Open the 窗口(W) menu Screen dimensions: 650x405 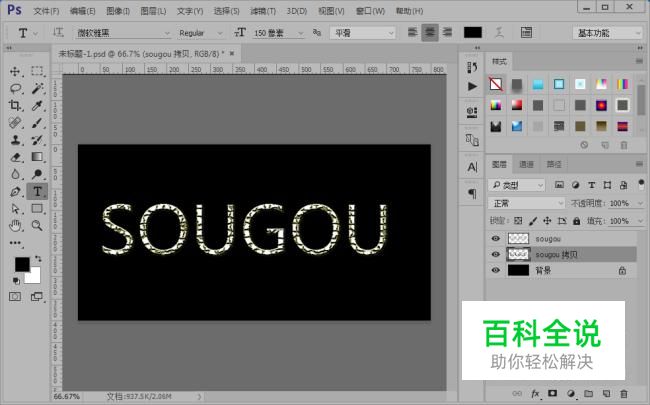point(370,11)
